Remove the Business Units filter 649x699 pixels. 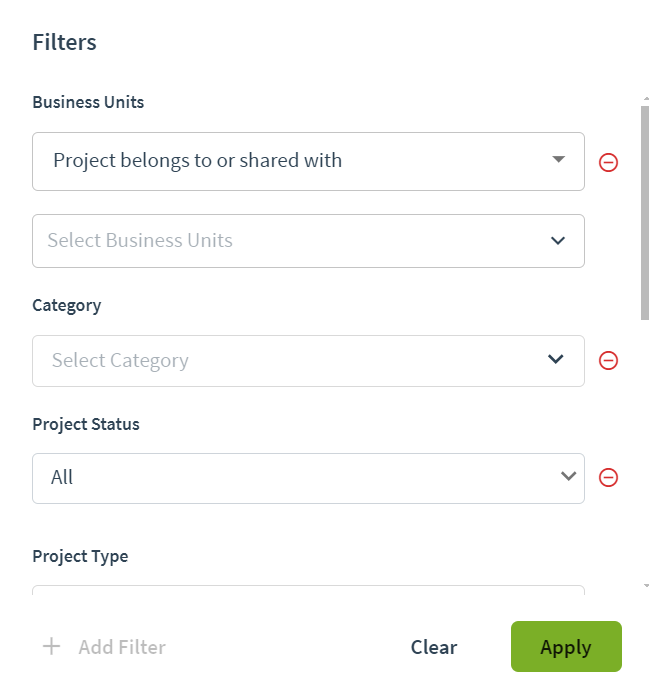608,162
